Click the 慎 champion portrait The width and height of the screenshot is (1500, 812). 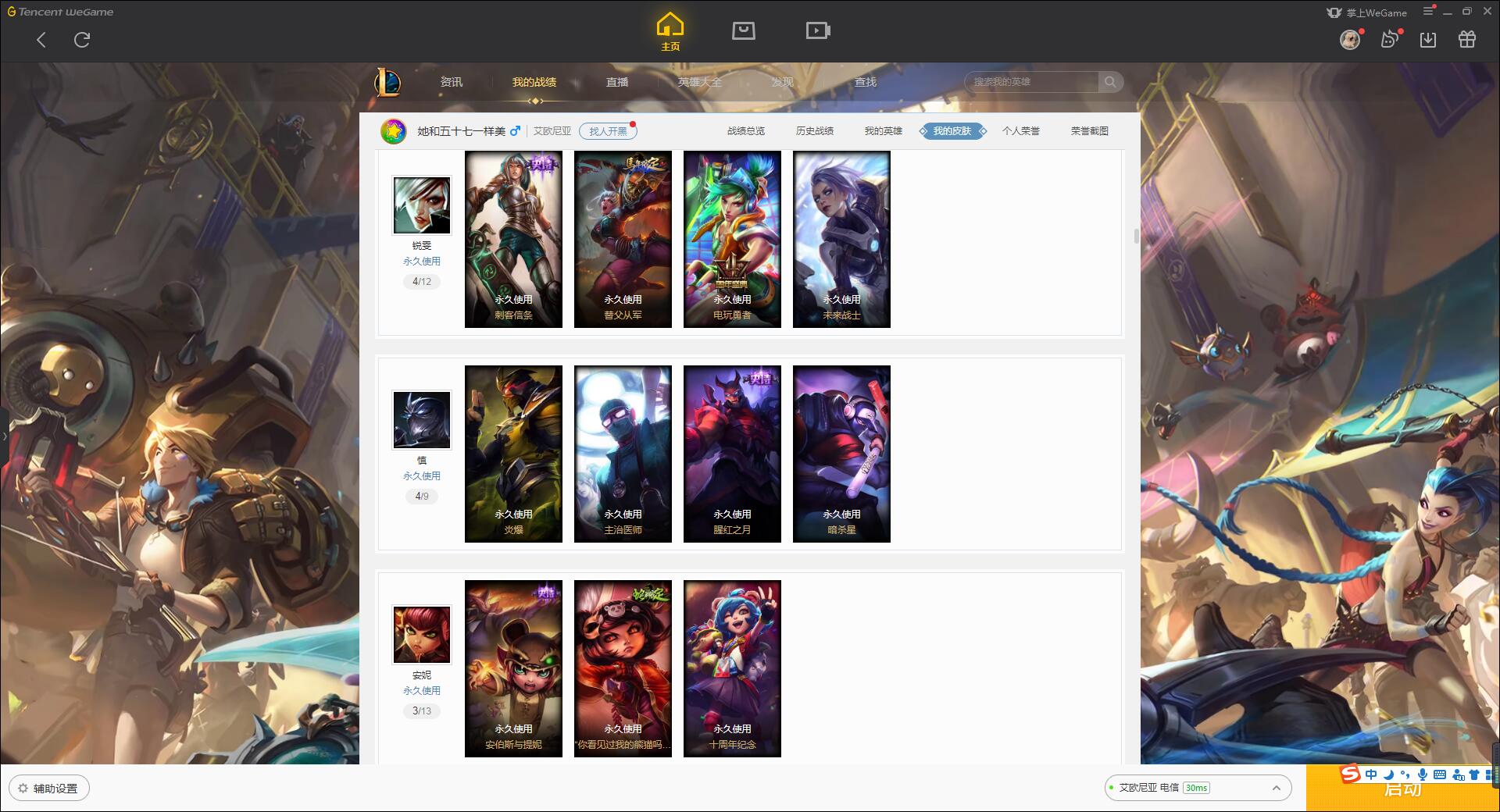[x=422, y=420]
